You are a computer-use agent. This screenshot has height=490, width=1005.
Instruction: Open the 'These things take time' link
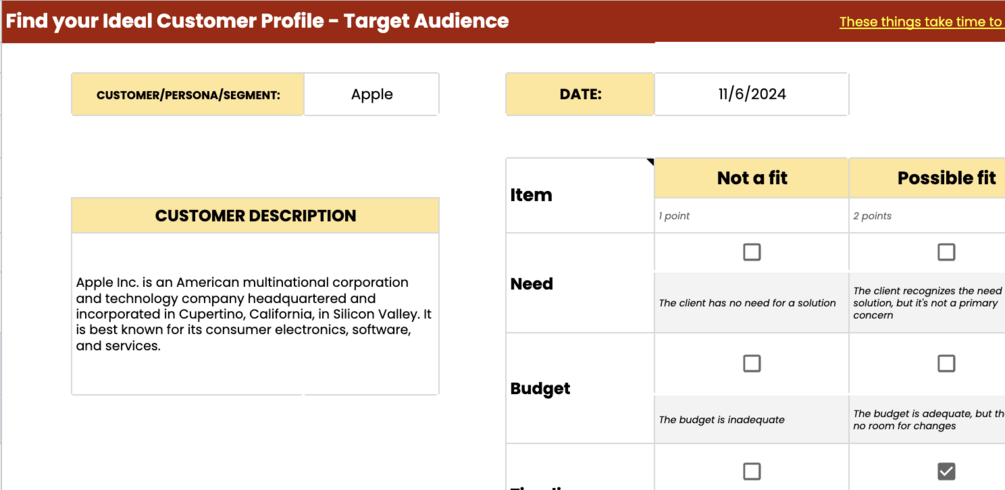click(x=920, y=21)
